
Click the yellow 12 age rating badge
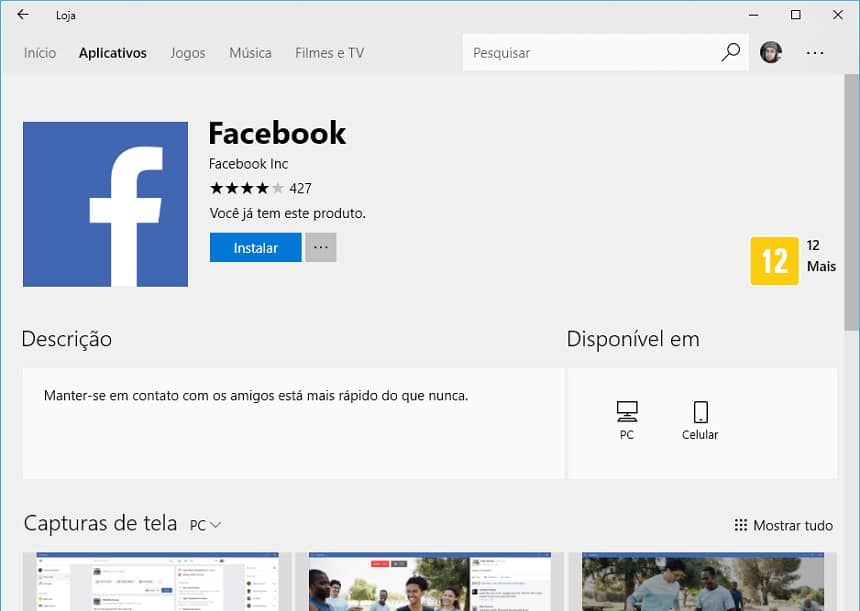click(774, 261)
